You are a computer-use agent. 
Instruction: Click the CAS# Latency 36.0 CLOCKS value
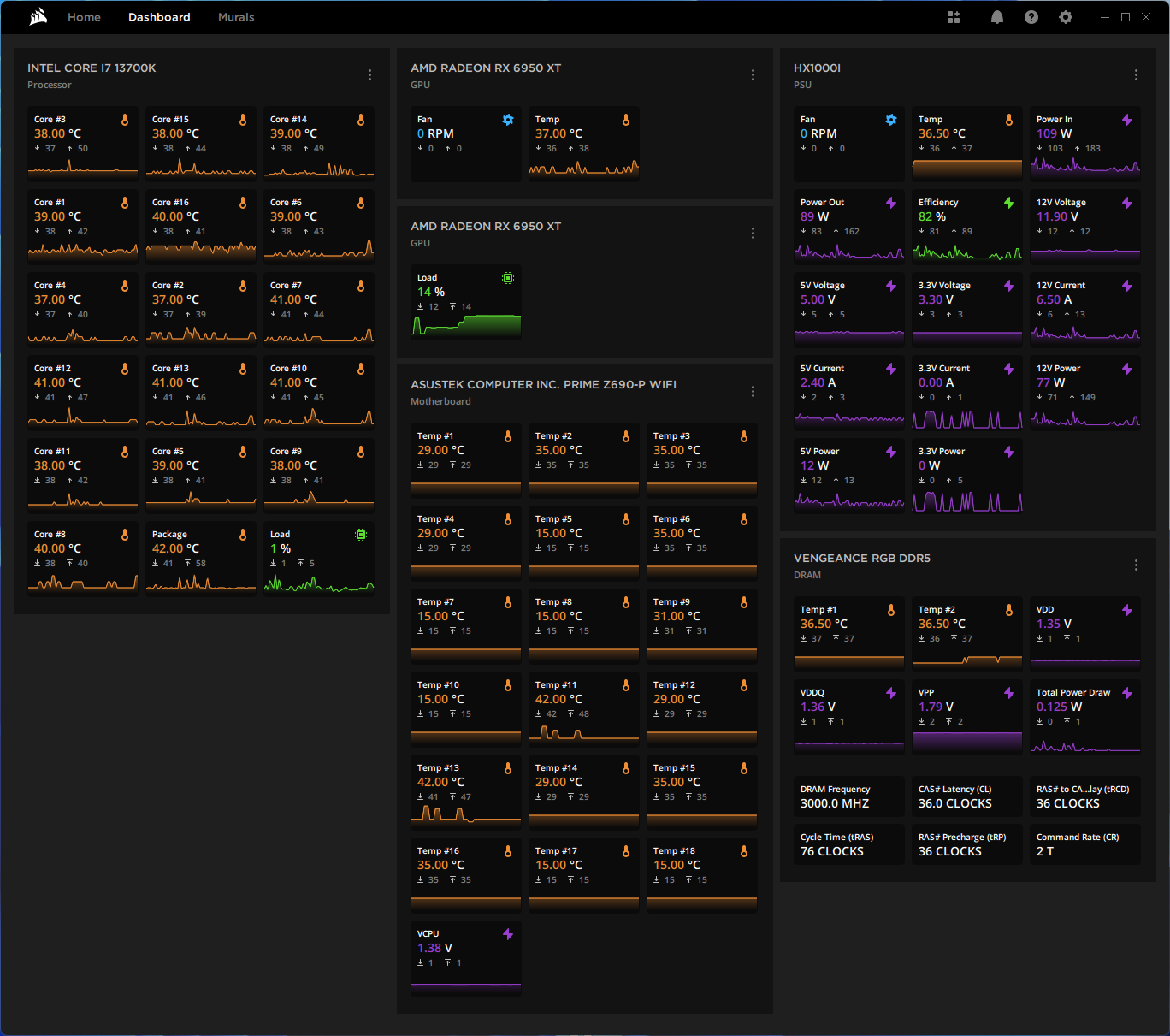click(x=955, y=803)
